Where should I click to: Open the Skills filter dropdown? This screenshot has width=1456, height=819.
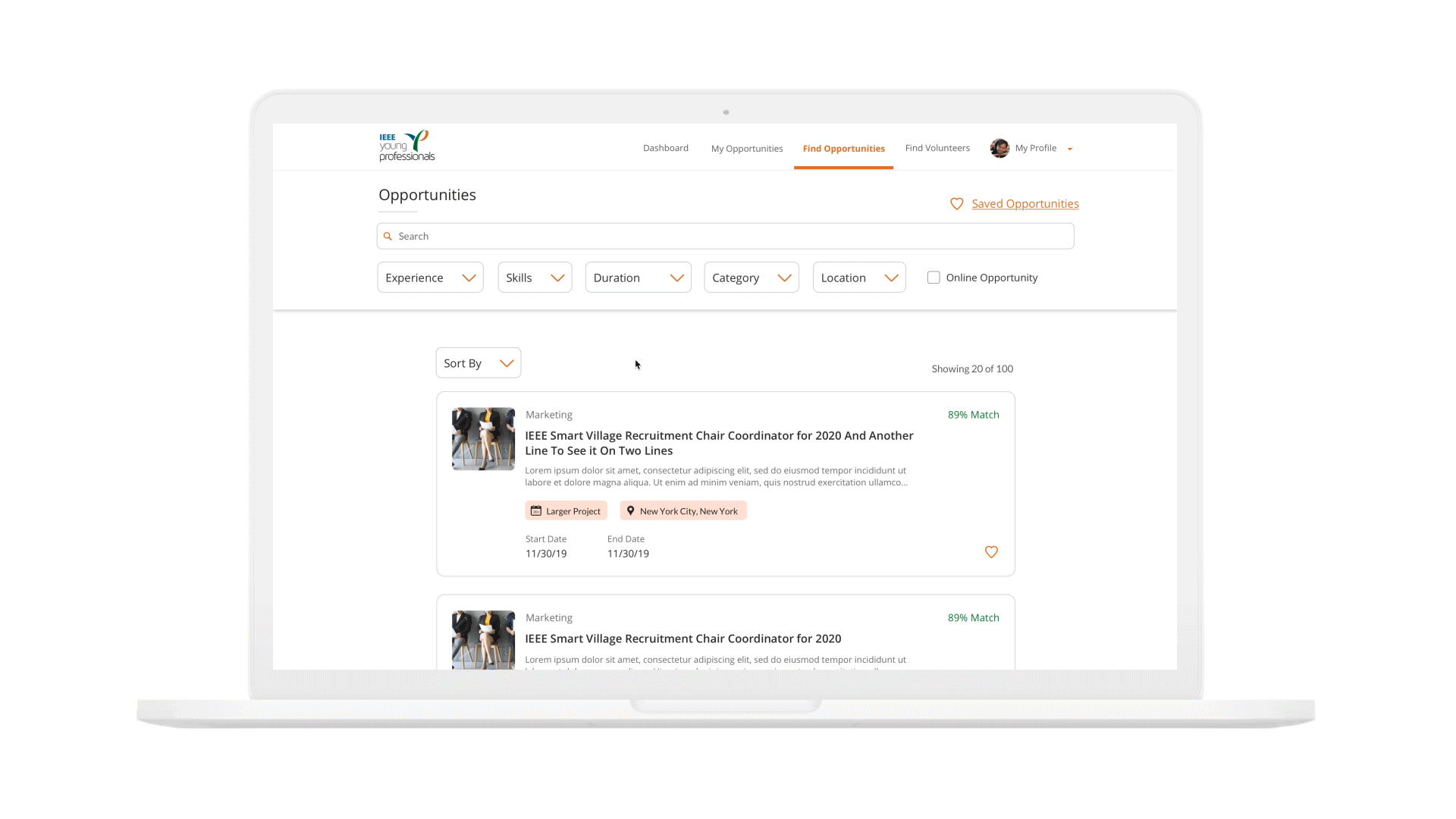tap(535, 278)
